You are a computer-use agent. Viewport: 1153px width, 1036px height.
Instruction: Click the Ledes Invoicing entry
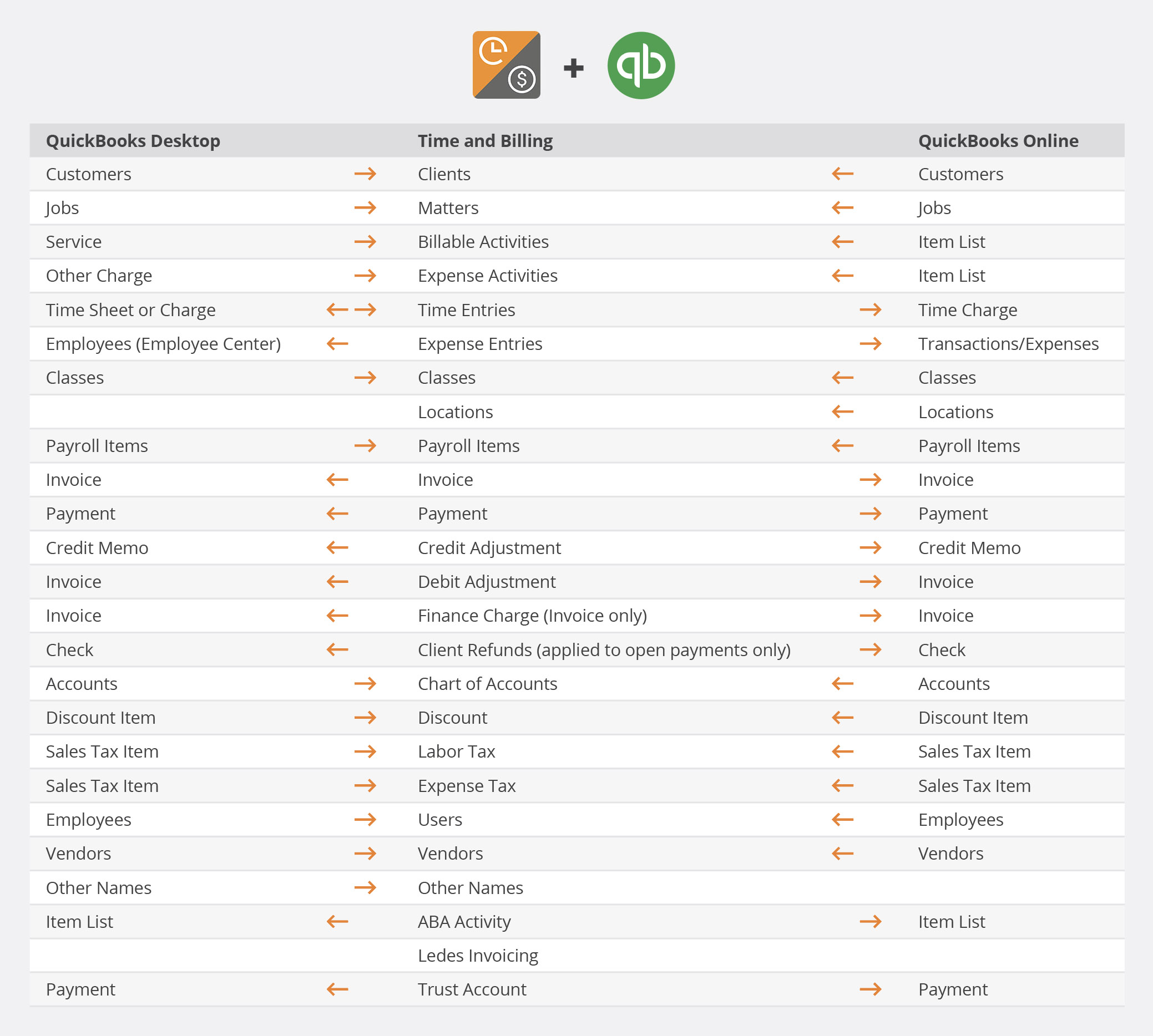(478, 955)
